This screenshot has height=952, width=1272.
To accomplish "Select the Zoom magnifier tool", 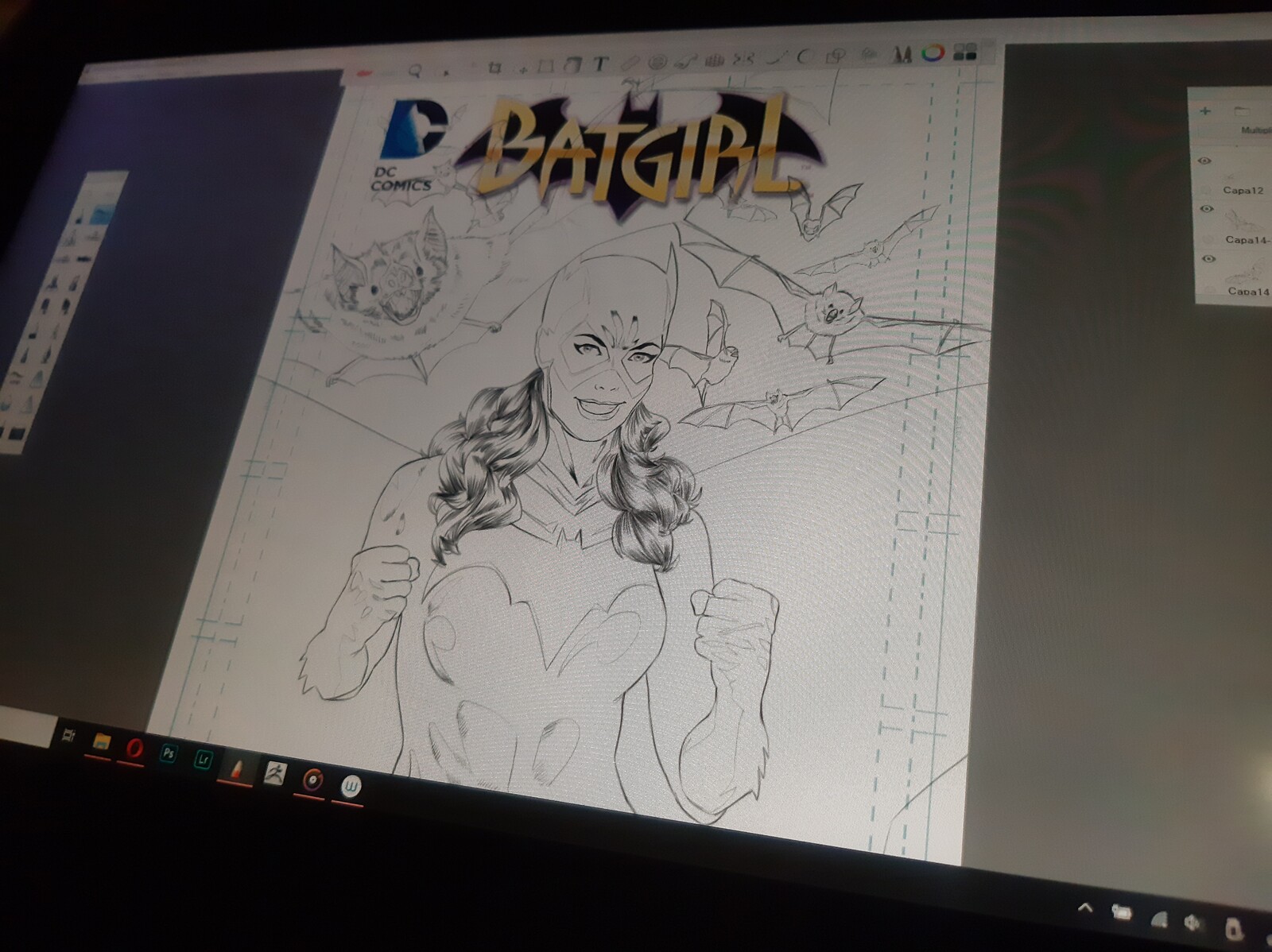I will [x=415, y=71].
